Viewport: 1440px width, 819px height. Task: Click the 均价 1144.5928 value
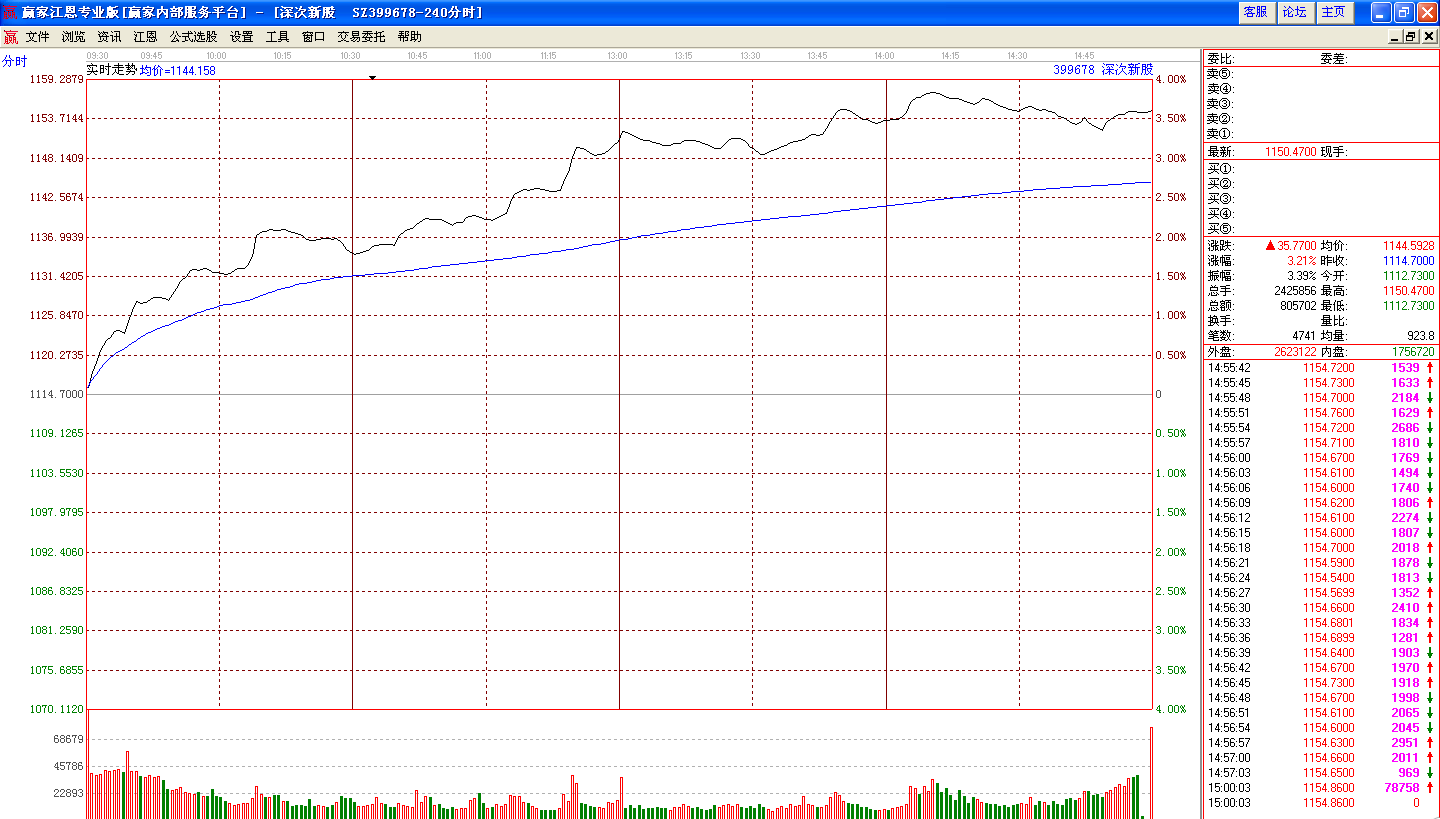pyautogui.click(x=1408, y=245)
